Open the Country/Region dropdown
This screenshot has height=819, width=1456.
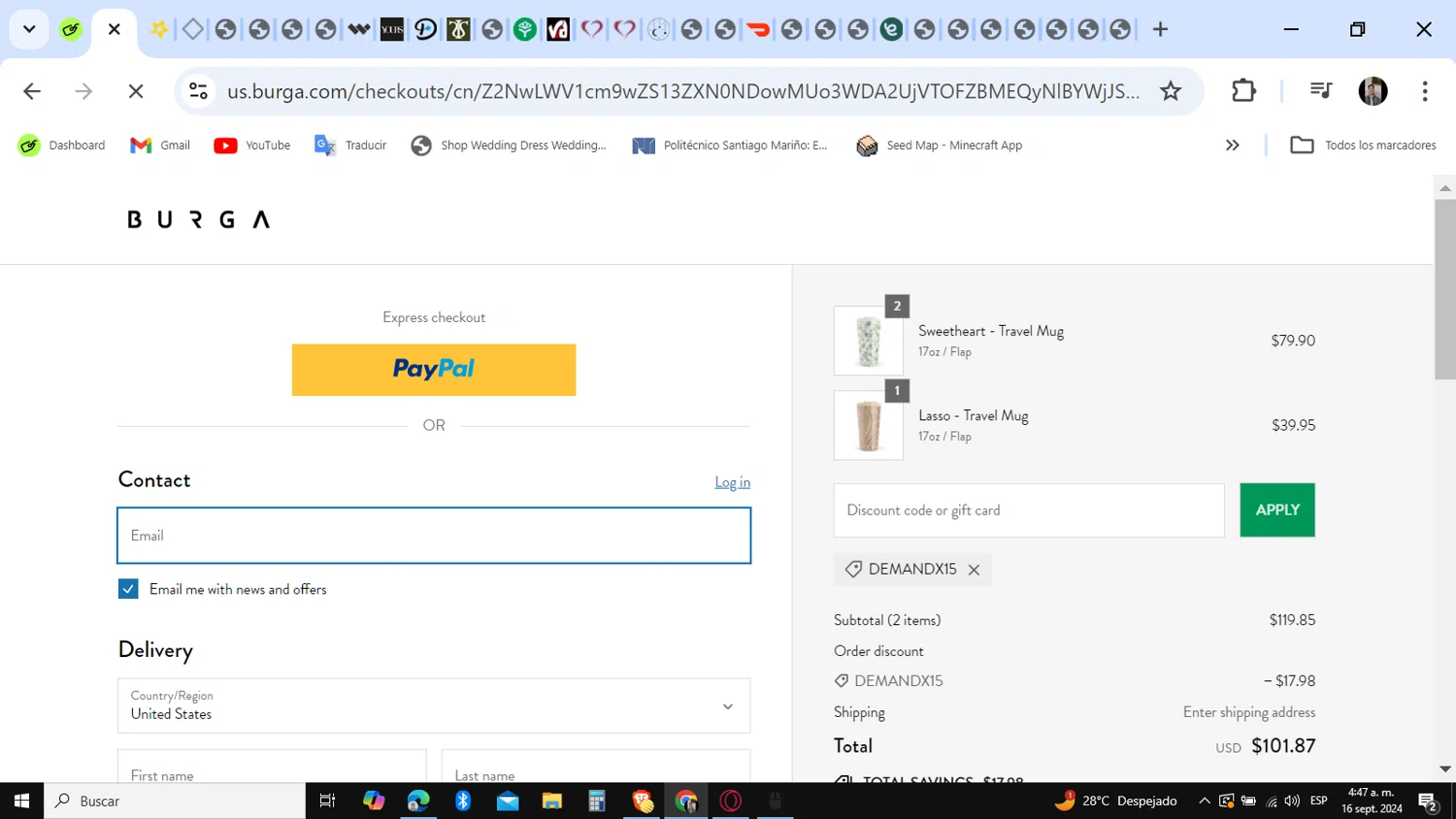[434, 705]
